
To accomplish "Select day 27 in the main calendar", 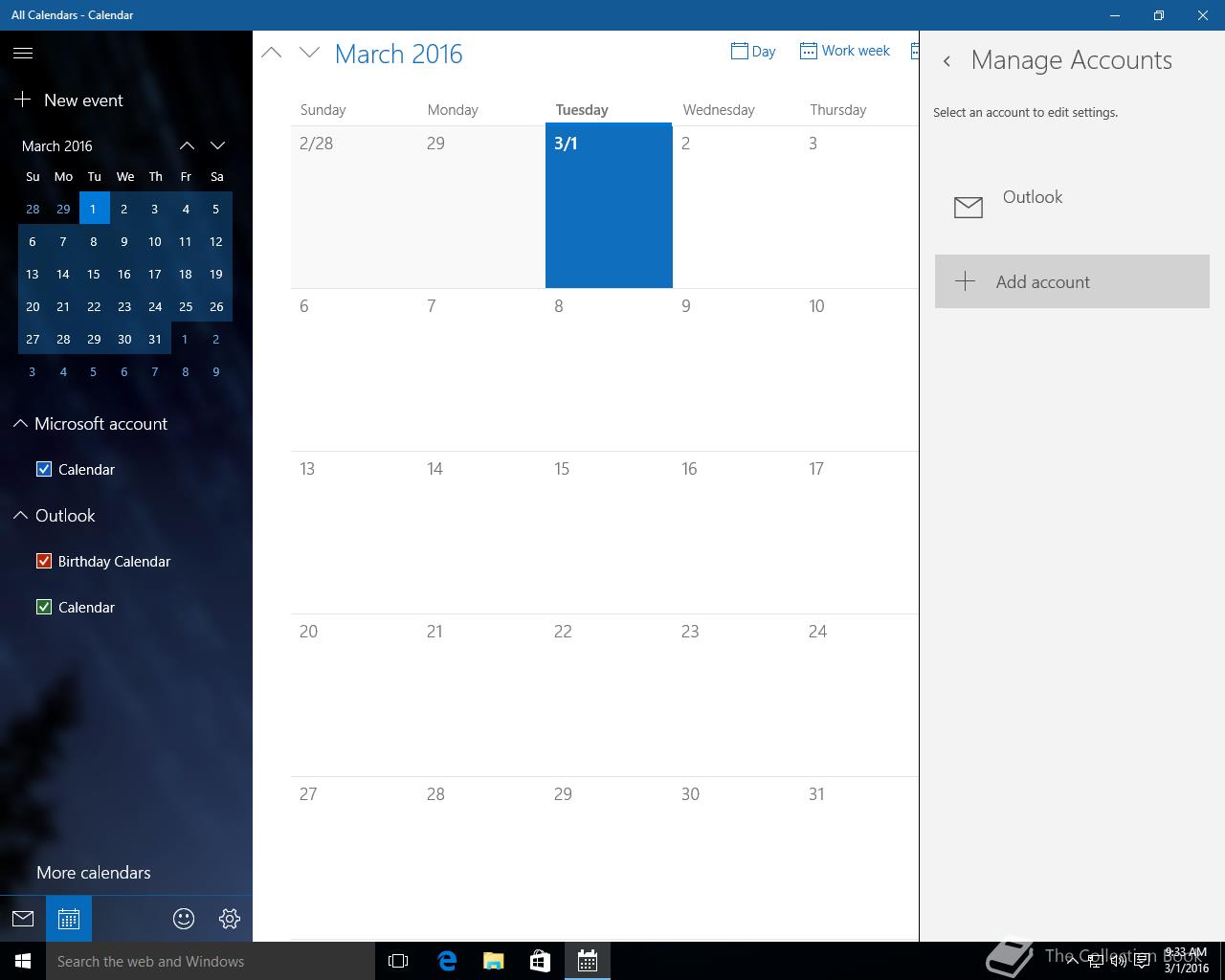I will click(354, 857).
